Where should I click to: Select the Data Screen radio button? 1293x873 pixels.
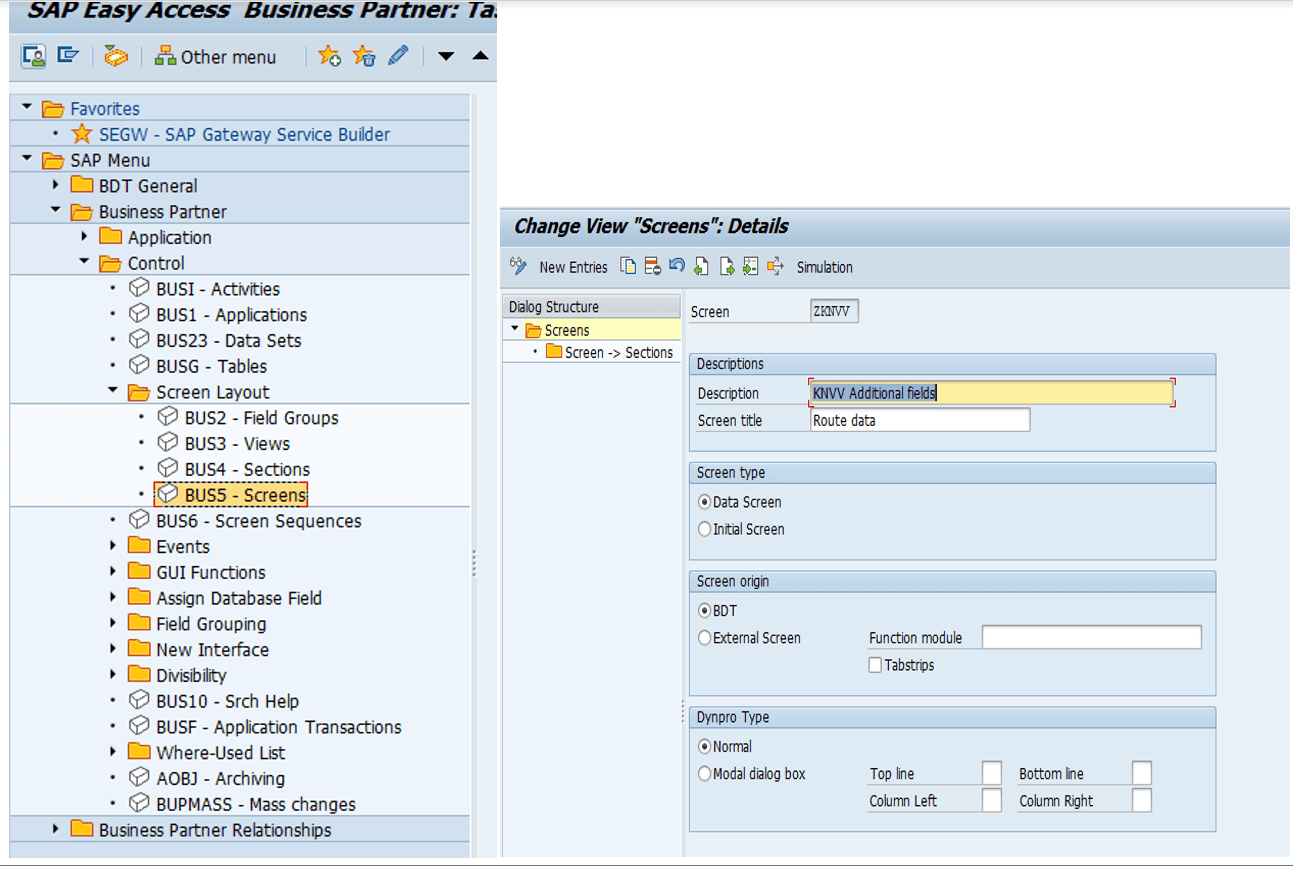[x=705, y=502]
